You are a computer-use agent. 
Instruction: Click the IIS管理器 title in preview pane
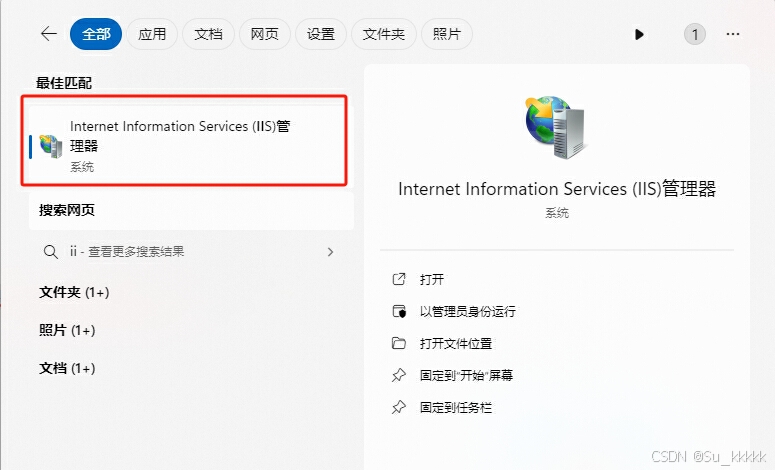click(x=557, y=189)
